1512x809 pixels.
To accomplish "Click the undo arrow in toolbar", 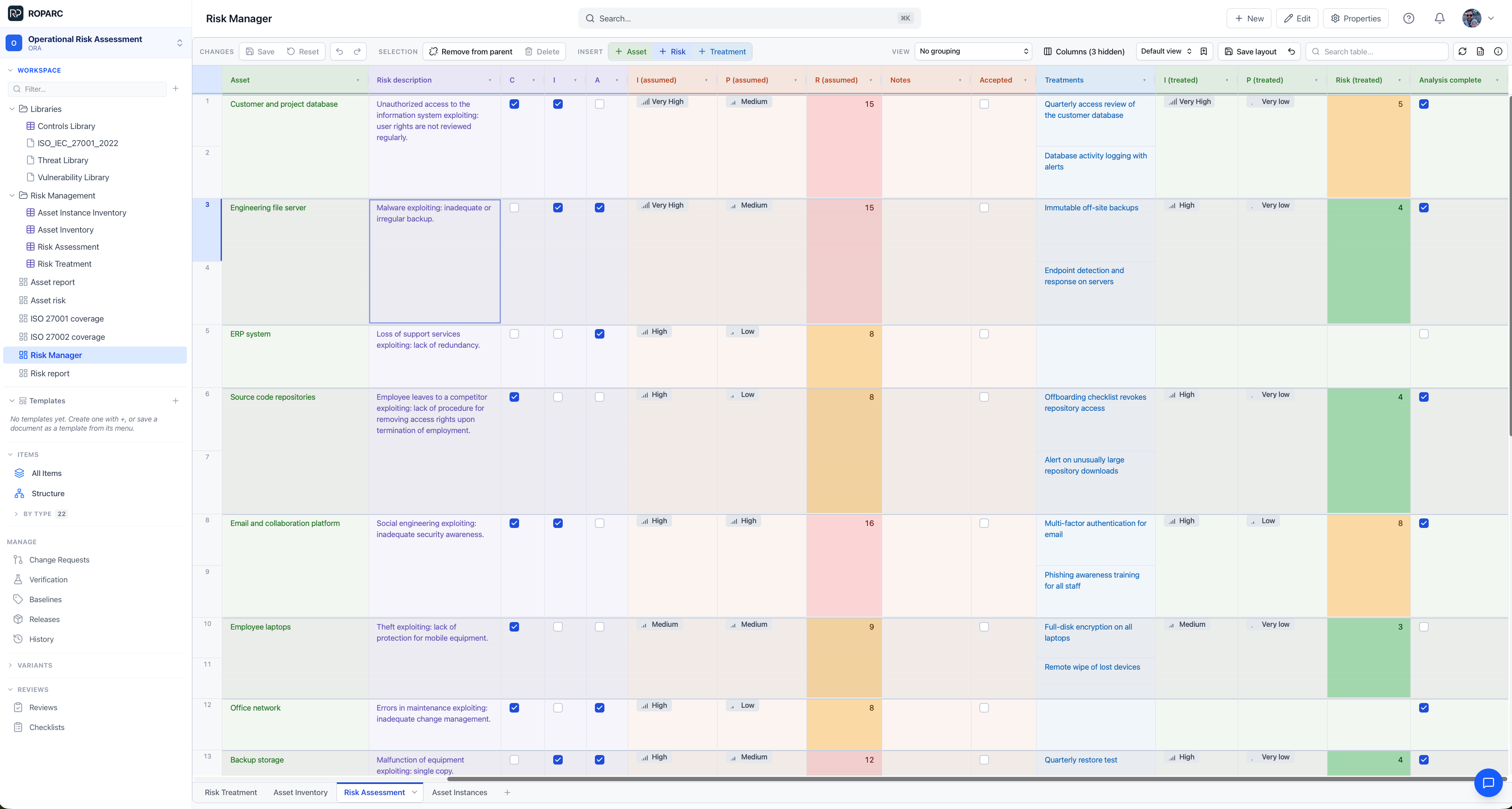I will tap(339, 52).
